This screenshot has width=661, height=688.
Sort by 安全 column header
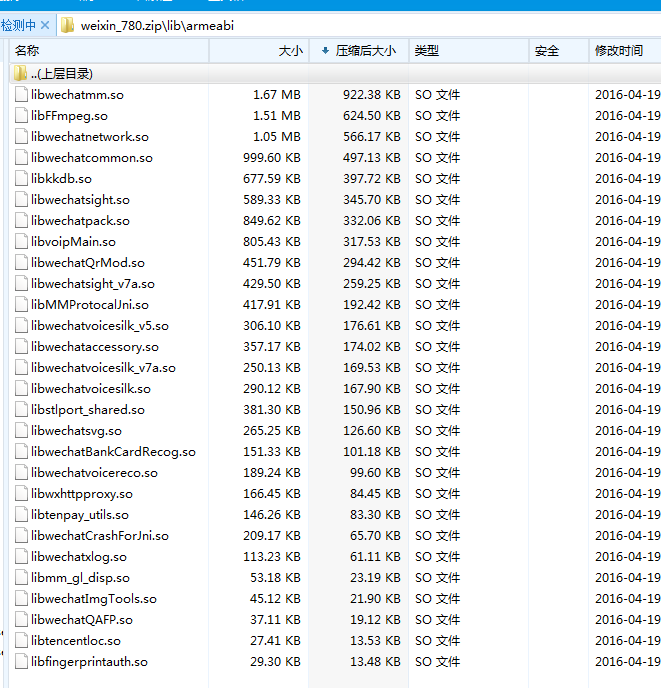[x=559, y=51]
